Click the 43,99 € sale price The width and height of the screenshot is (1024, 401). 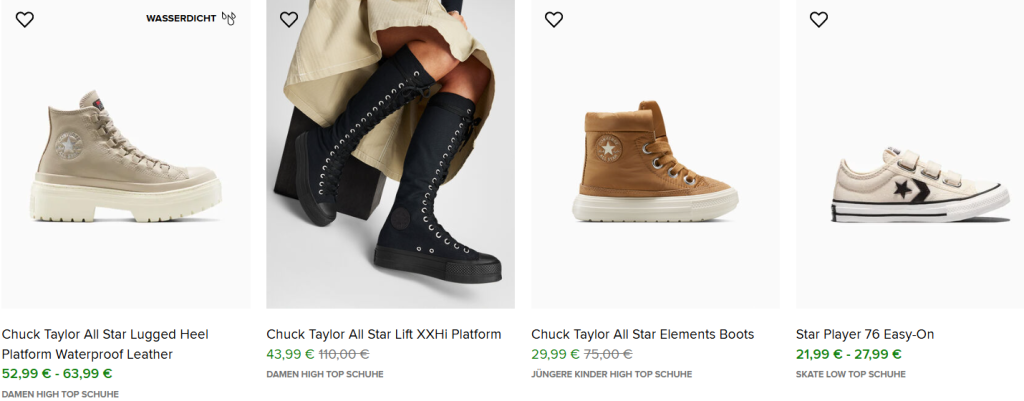pyautogui.click(x=290, y=354)
